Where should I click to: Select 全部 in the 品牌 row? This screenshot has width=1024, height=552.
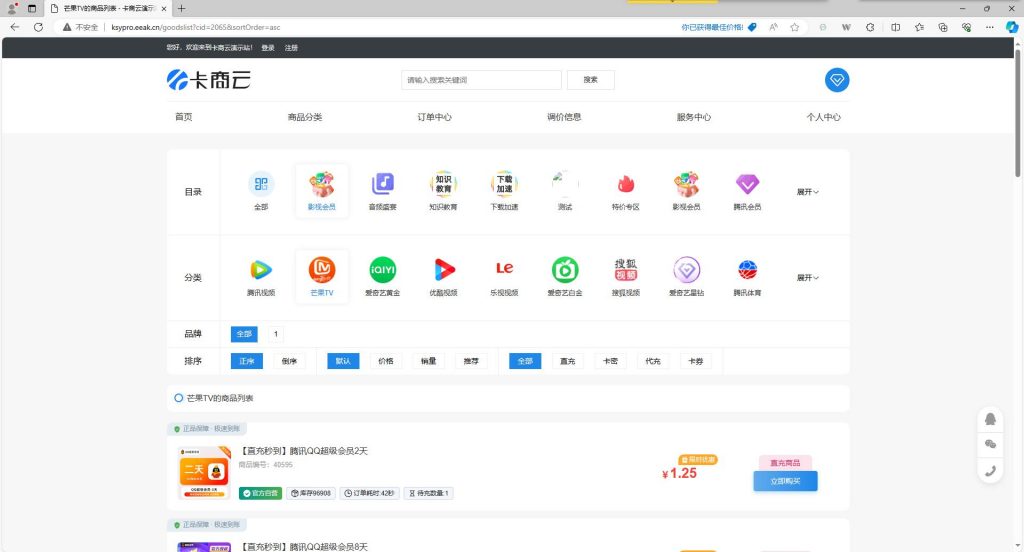click(244, 334)
